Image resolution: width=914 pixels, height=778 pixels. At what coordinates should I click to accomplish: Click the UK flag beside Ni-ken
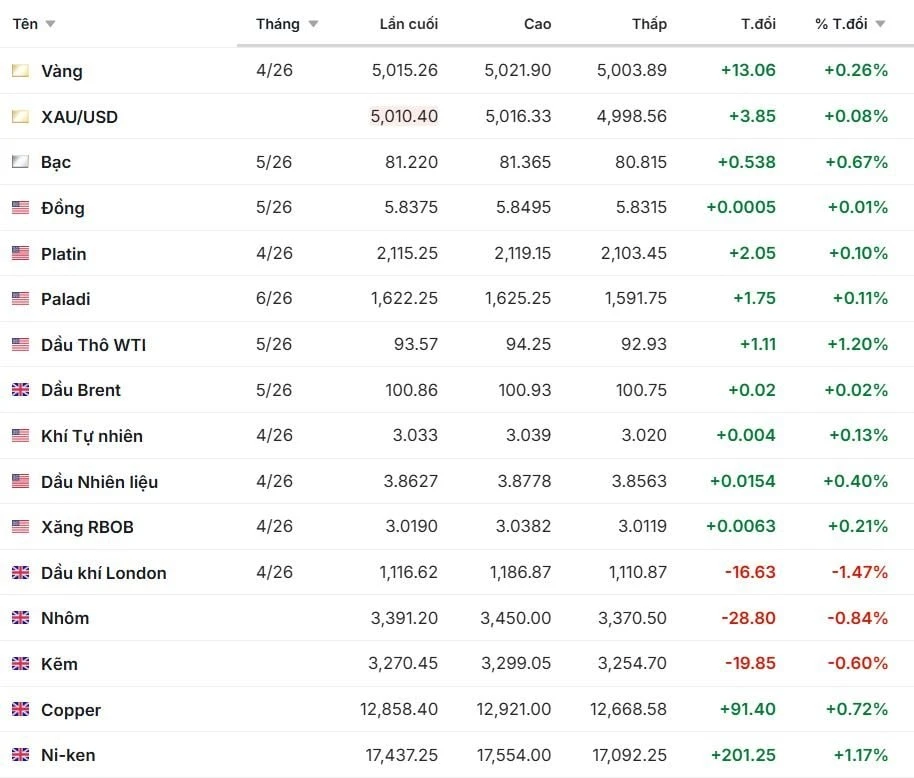[20, 755]
